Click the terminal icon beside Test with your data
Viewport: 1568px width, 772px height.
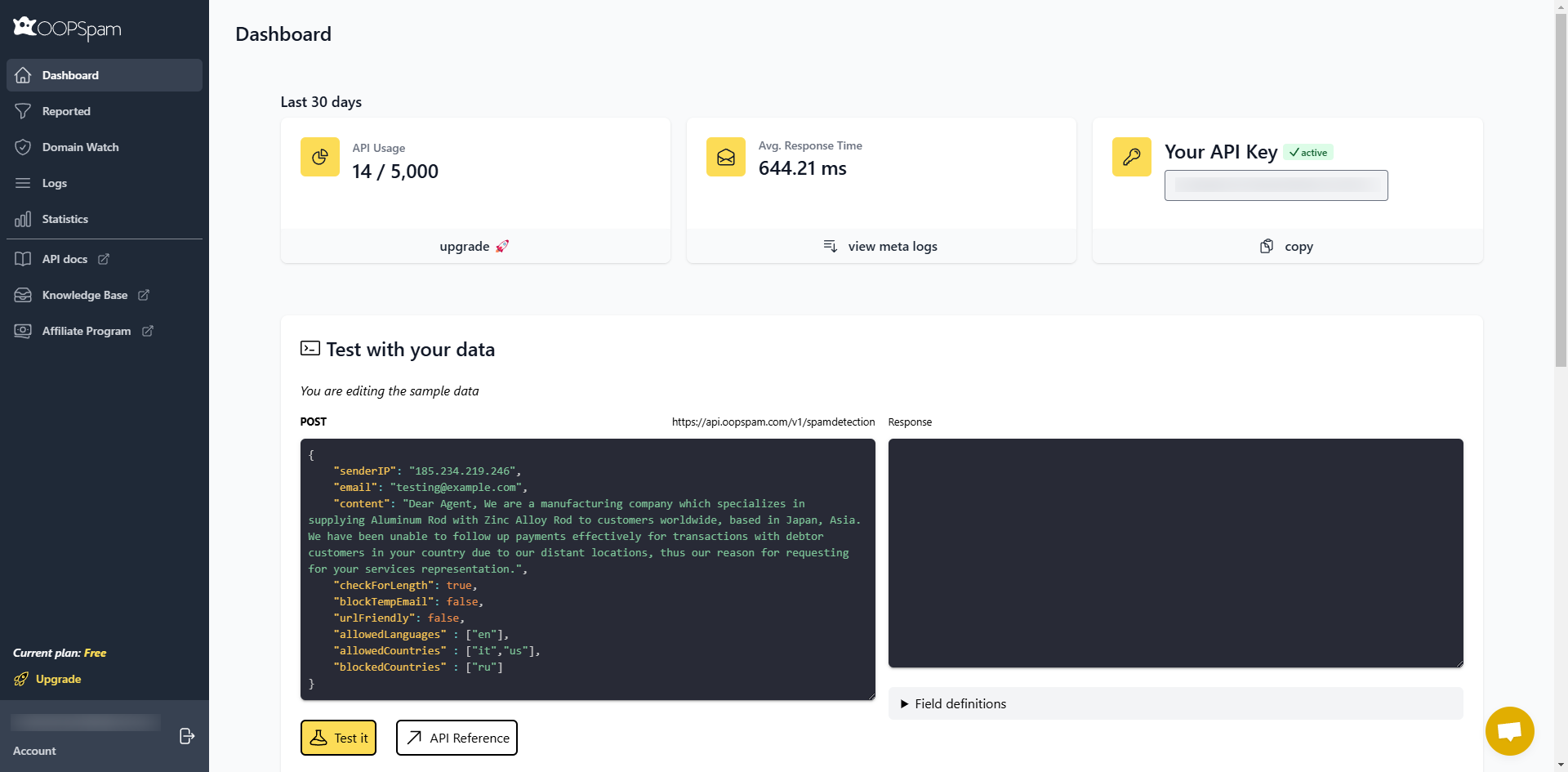coord(310,349)
